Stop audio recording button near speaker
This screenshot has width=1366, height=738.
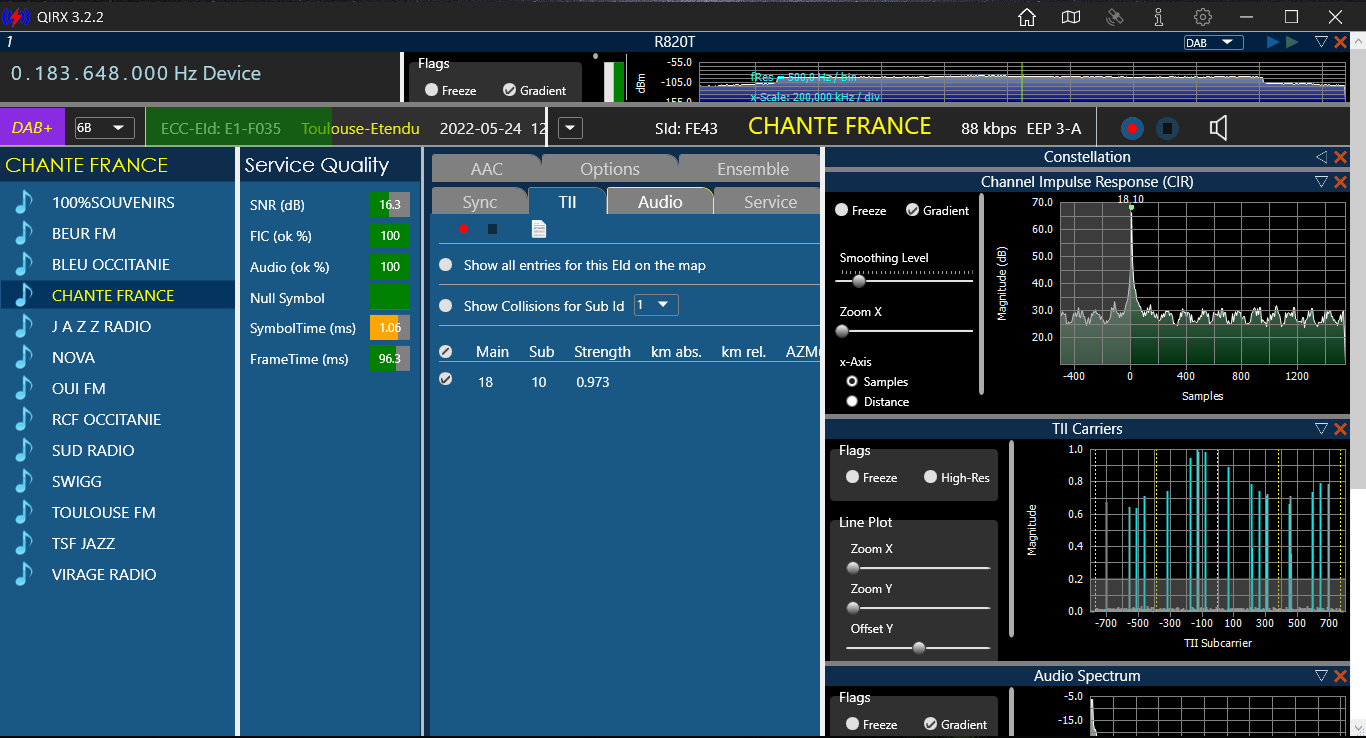[x=1166, y=128]
